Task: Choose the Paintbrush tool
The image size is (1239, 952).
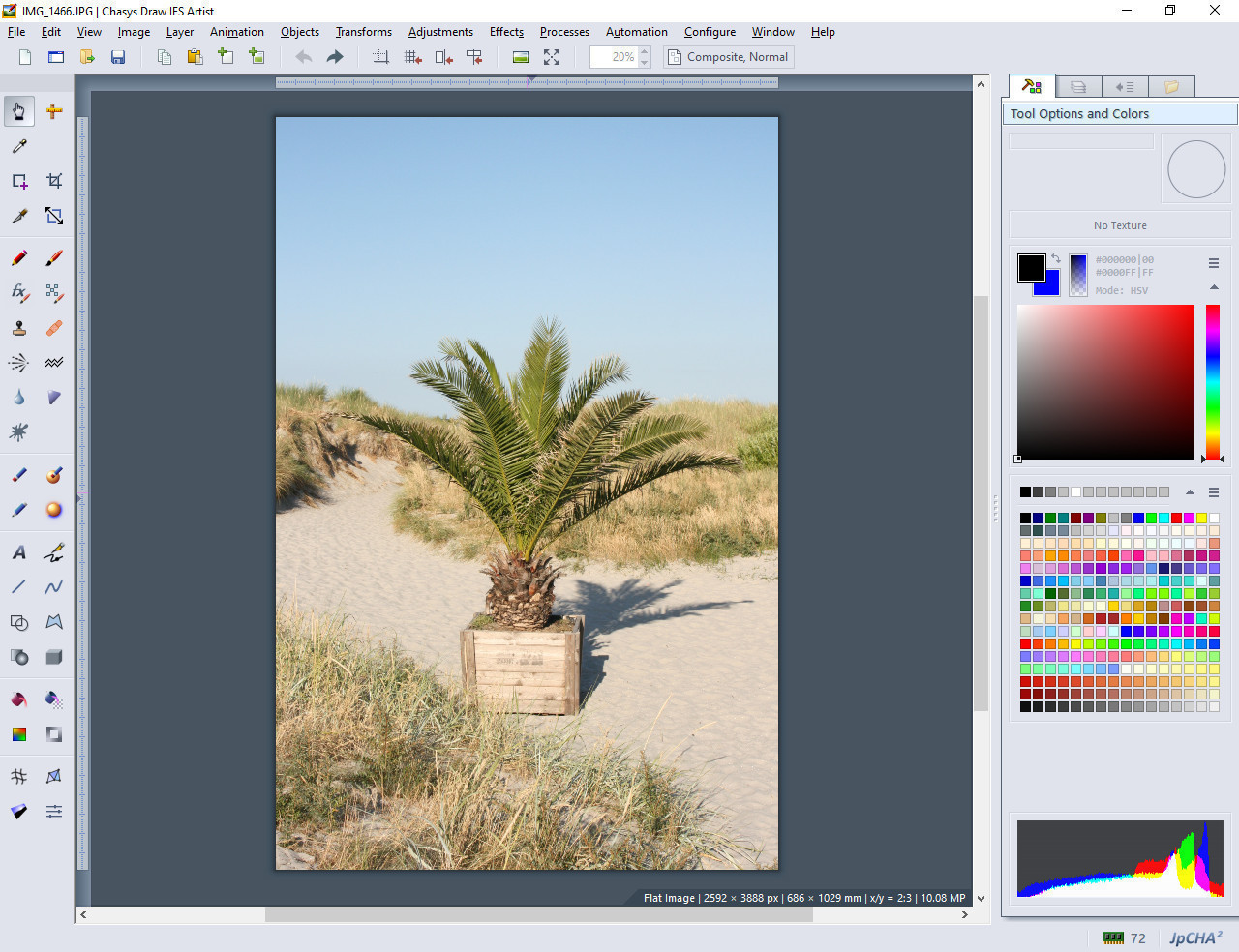Action: [54, 258]
